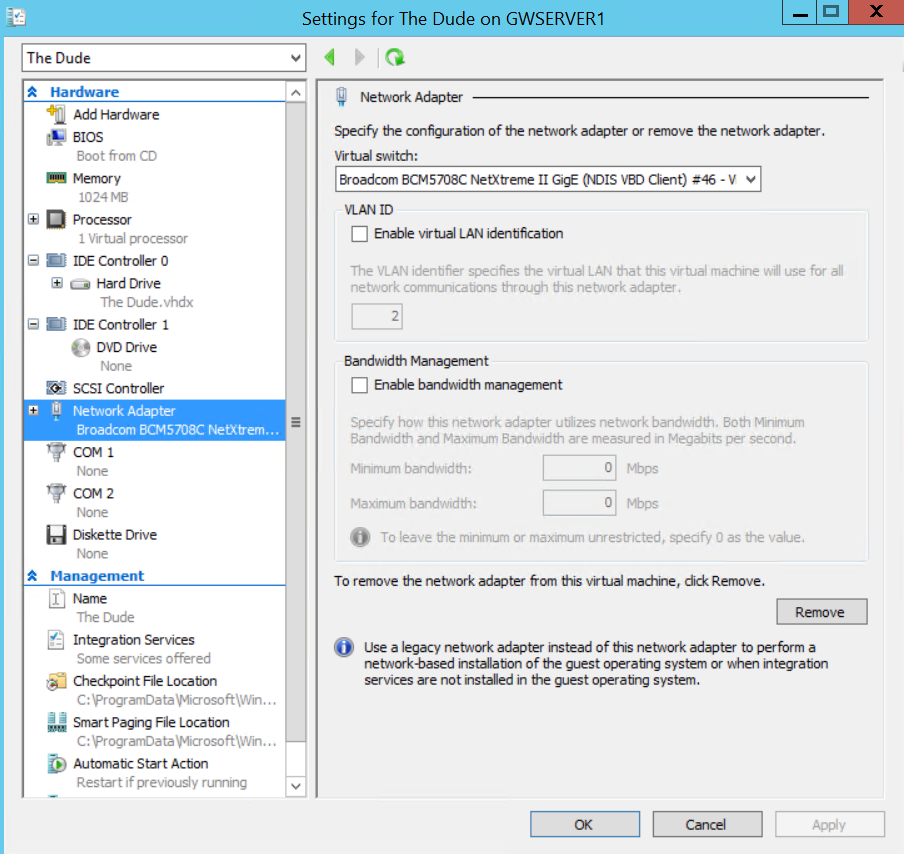Open the virtual machine selector dropdown
This screenshot has height=854, width=904.
(295, 57)
